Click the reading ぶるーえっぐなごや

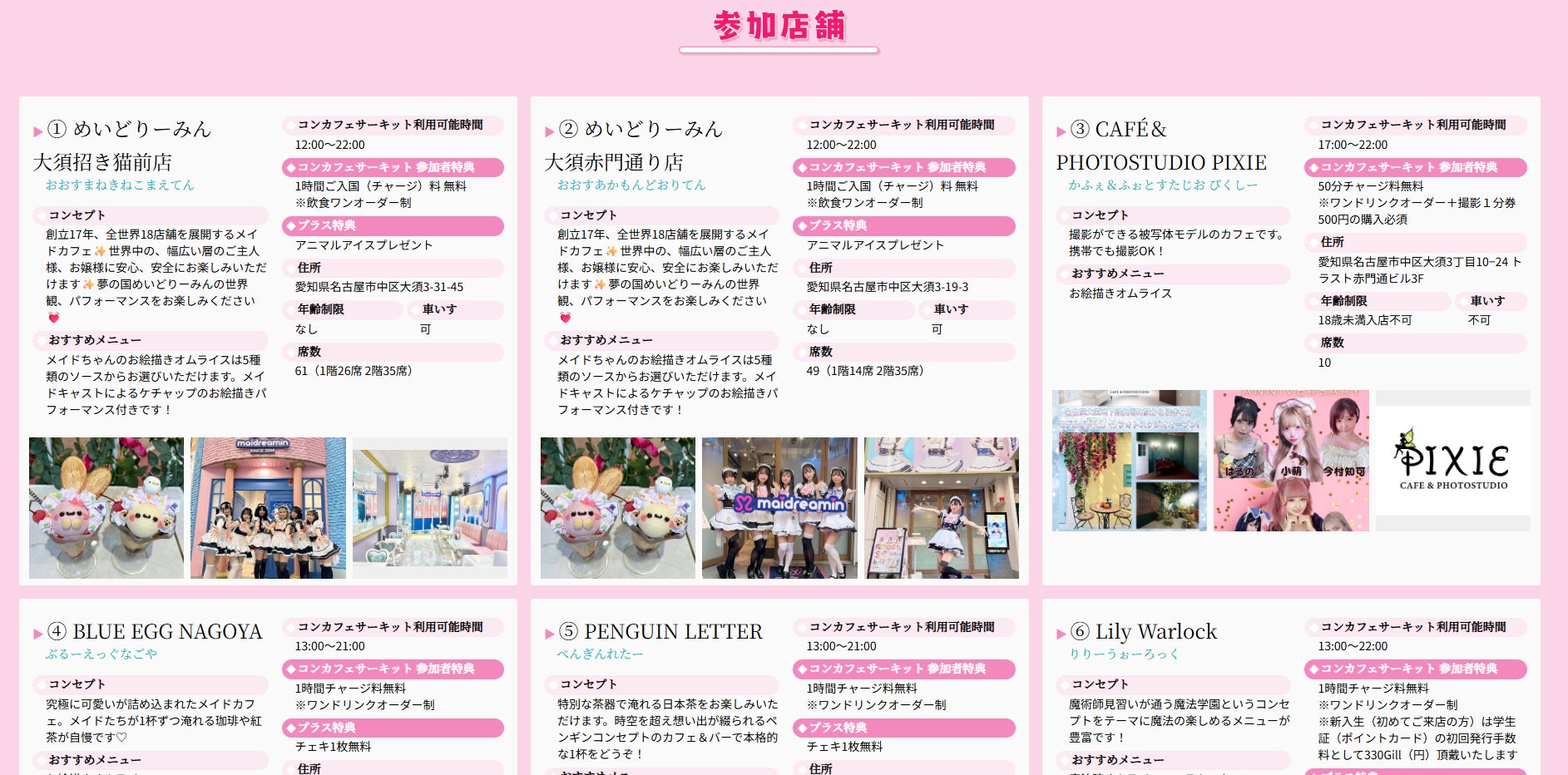tap(101, 654)
